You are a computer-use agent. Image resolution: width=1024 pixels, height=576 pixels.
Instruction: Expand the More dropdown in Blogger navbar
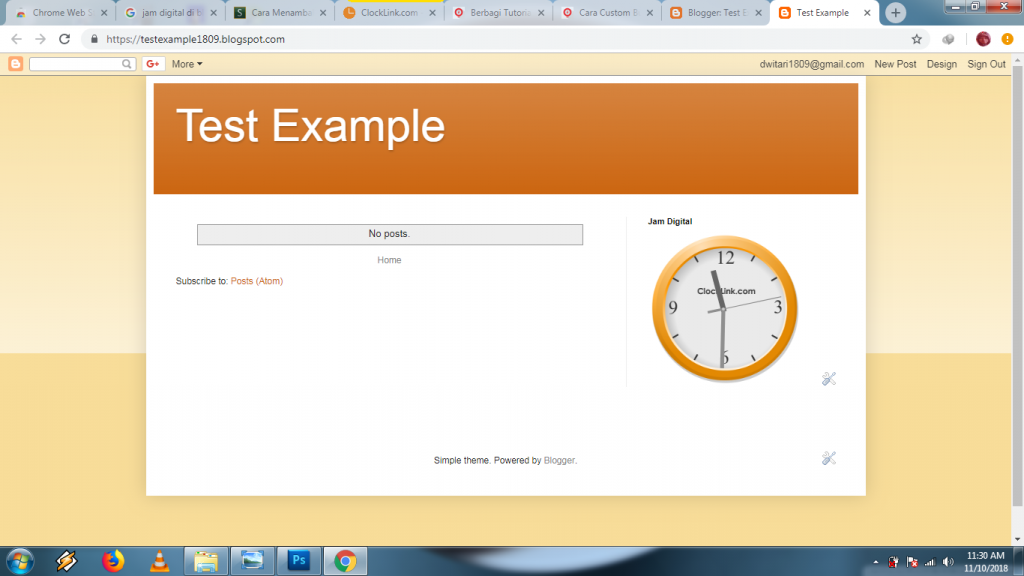(x=187, y=64)
